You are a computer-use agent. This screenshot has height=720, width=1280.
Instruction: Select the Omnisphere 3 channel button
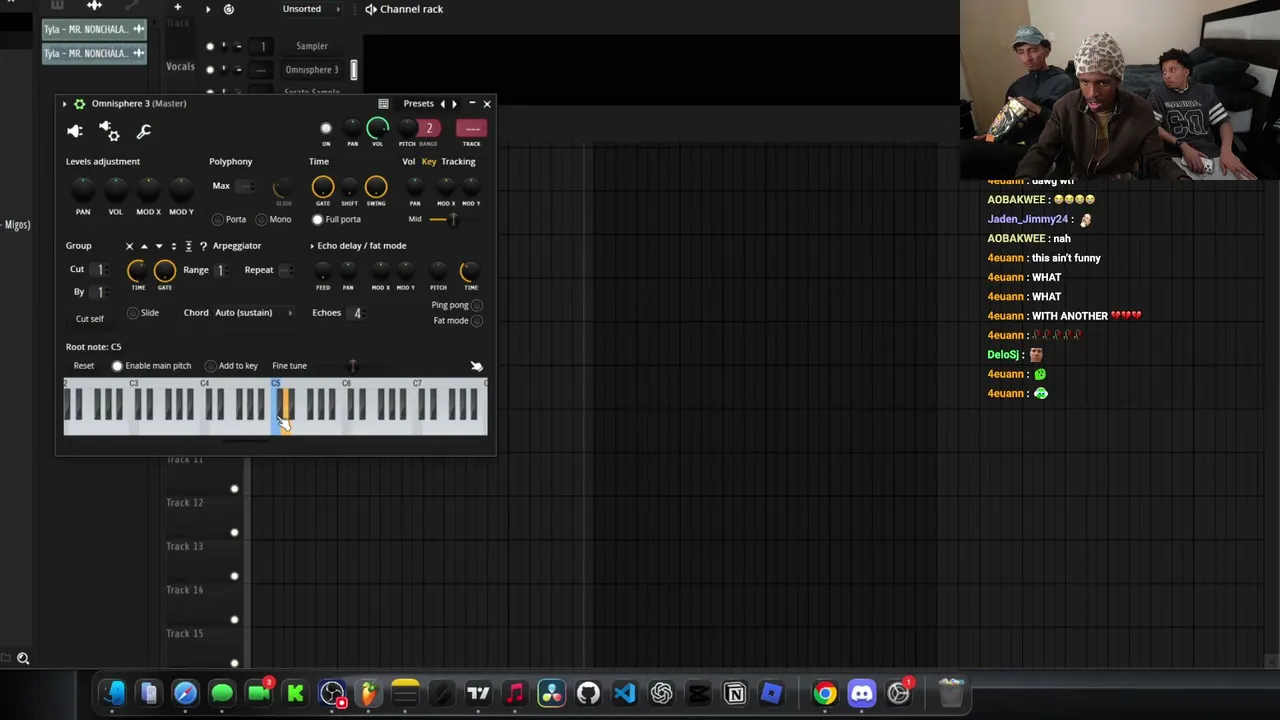tap(312, 70)
